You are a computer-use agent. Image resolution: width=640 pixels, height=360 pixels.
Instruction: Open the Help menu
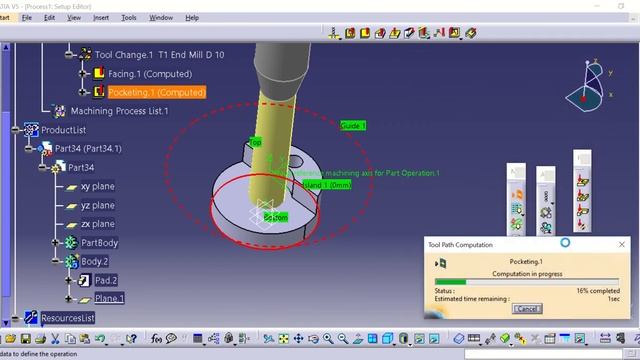[192, 18]
